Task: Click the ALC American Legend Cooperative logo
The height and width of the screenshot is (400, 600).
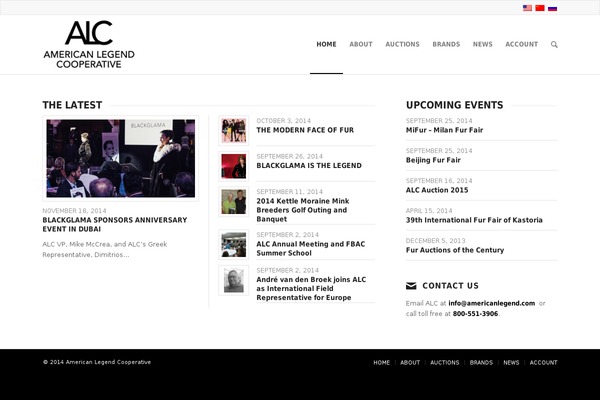Action: pyautogui.click(x=89, y=44)
